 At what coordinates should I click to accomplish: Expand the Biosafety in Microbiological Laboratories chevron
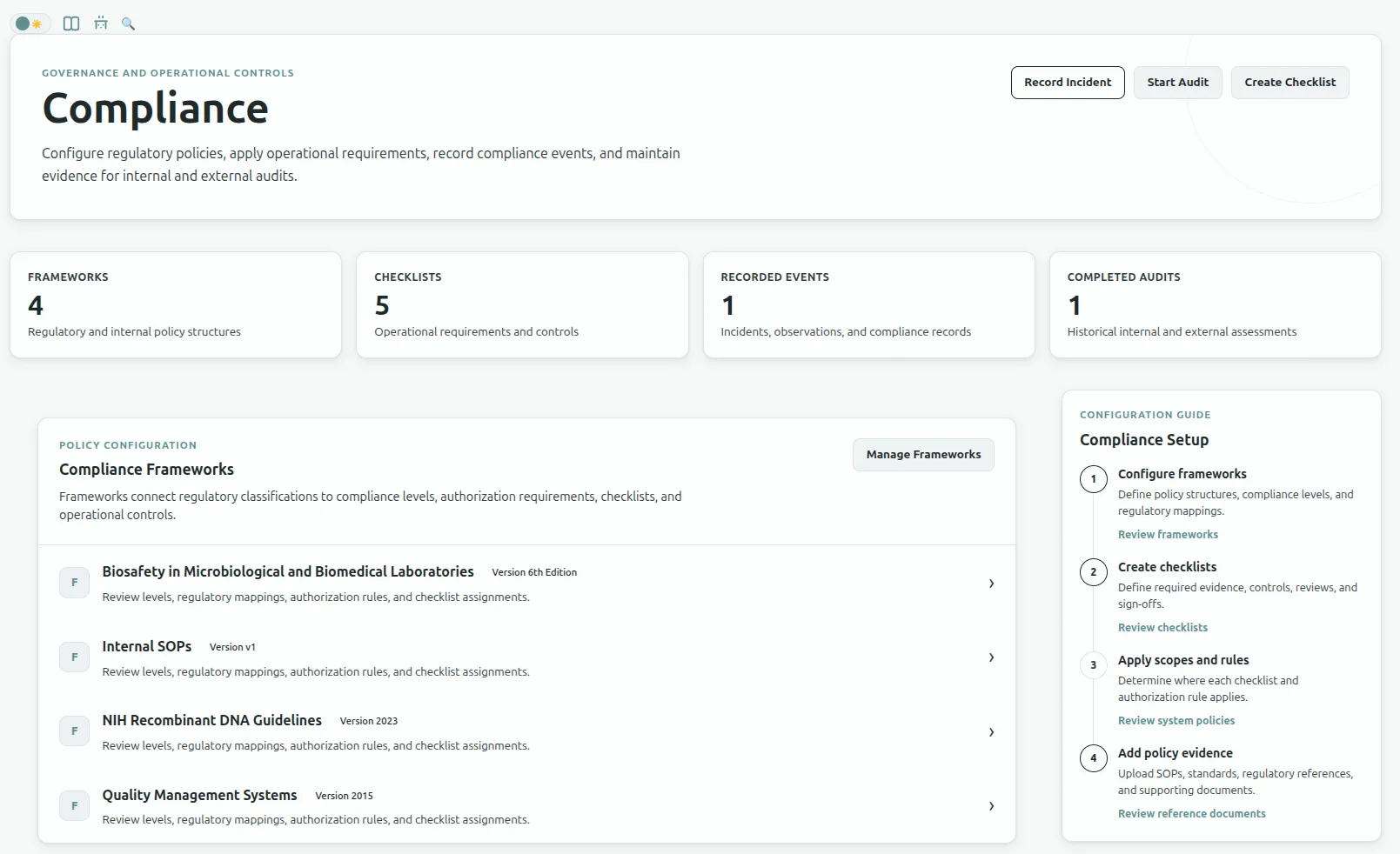click(991, 584)
